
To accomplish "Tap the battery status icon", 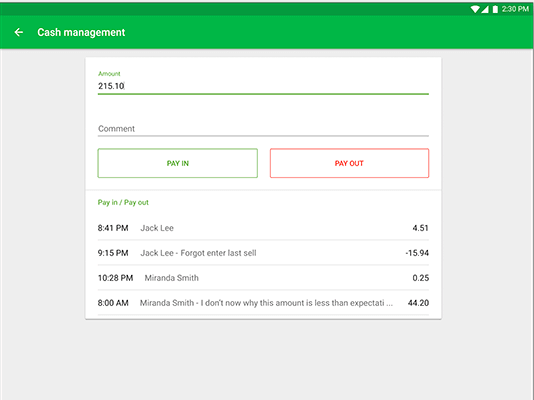I will [x=495, y=9].
